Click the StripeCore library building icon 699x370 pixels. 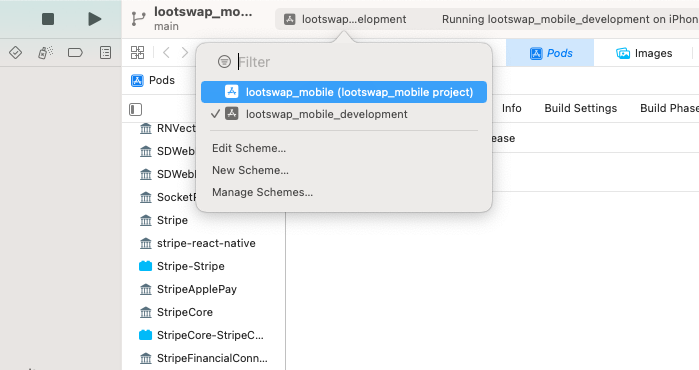(146, 312)
